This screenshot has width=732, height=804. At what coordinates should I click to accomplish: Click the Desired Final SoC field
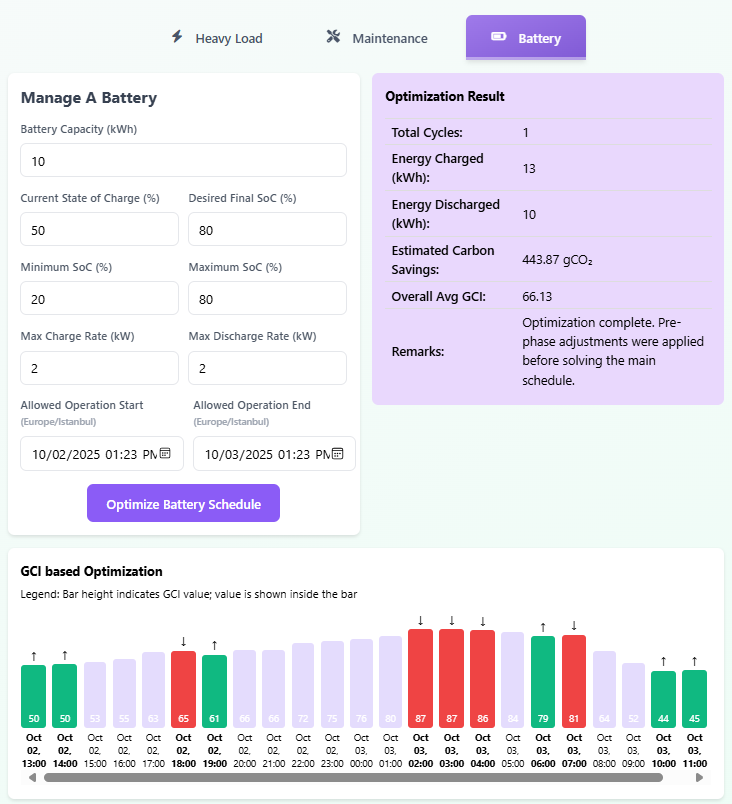click(x=267, y=230)
